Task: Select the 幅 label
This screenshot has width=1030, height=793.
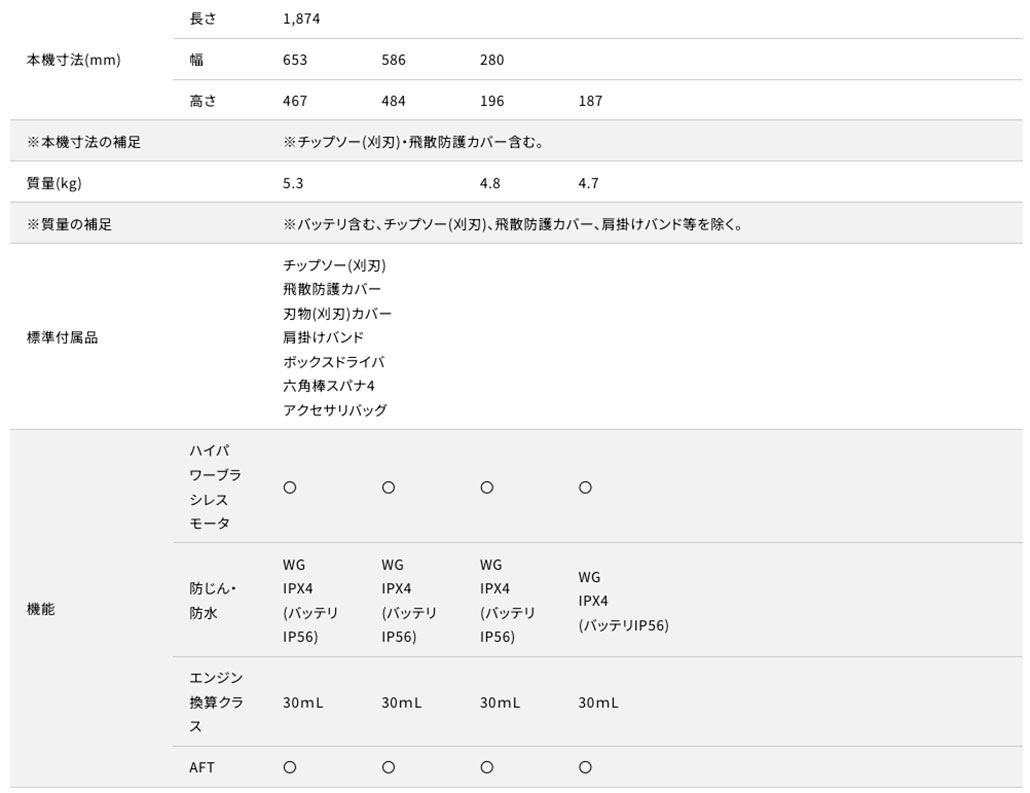Action: [x=196, y=60]
